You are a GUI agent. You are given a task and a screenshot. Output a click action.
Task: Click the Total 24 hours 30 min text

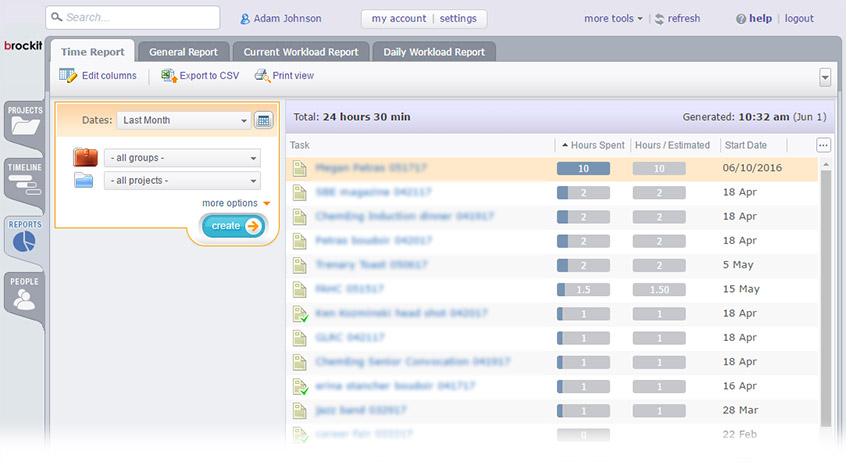point(352,117)
